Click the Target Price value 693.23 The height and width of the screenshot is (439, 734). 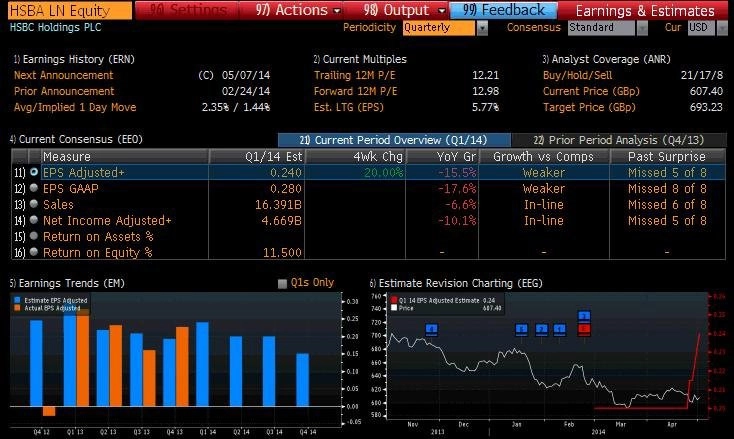[x=706, y=107]
